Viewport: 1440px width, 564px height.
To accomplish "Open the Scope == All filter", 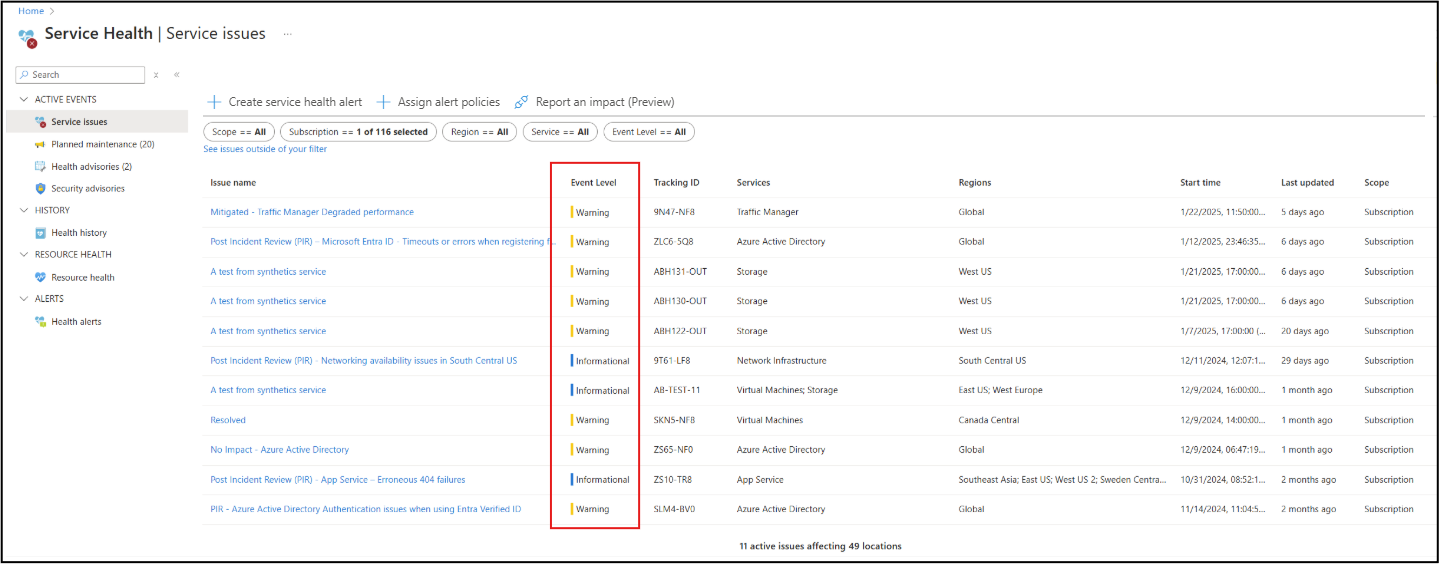I will [x=239, y=132].
